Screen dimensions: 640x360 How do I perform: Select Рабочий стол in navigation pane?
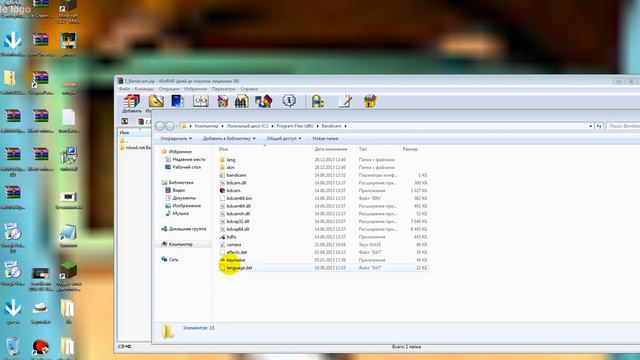pyautogui.click(x=186, y=167)
